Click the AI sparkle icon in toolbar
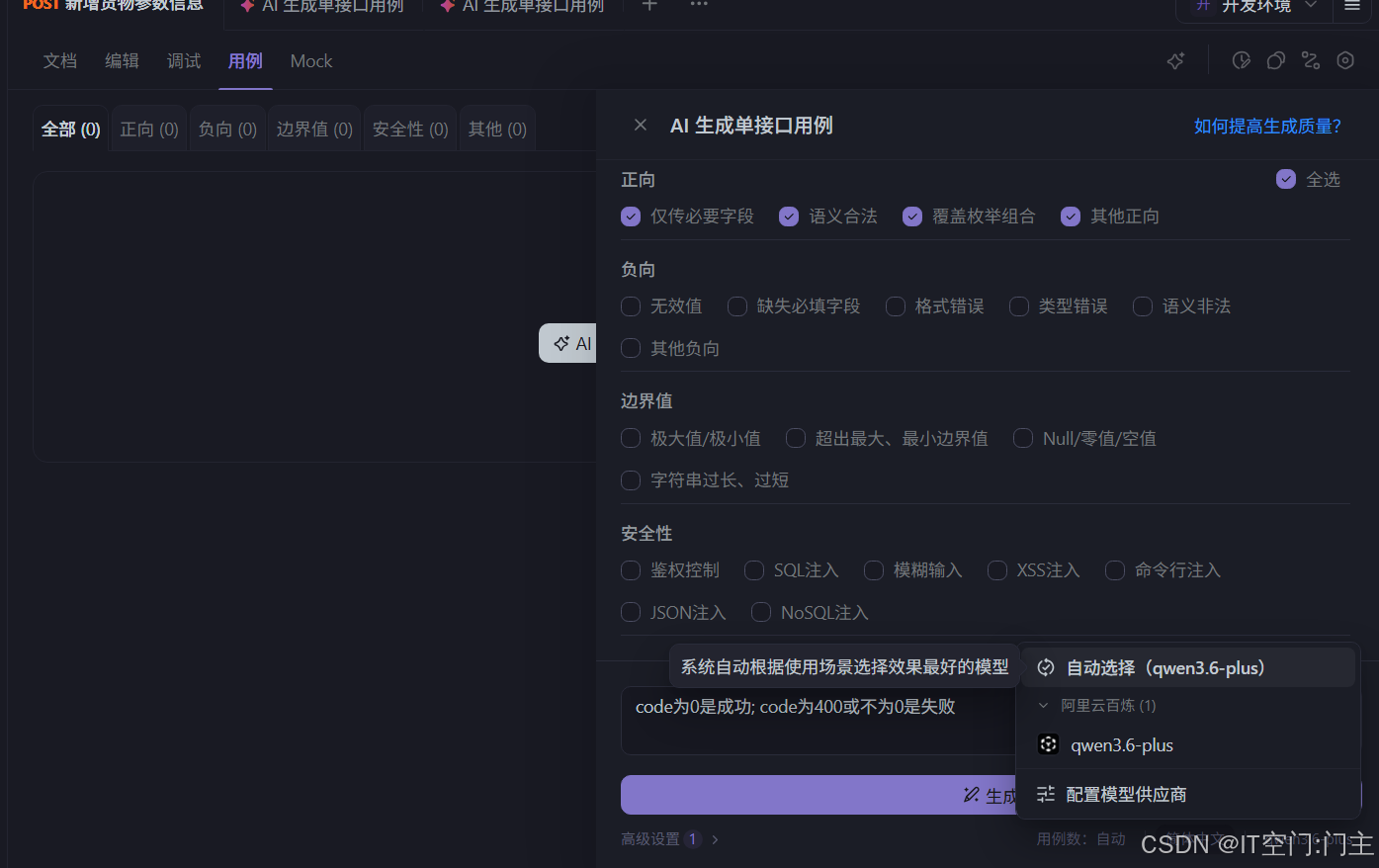 point(1175,61)
